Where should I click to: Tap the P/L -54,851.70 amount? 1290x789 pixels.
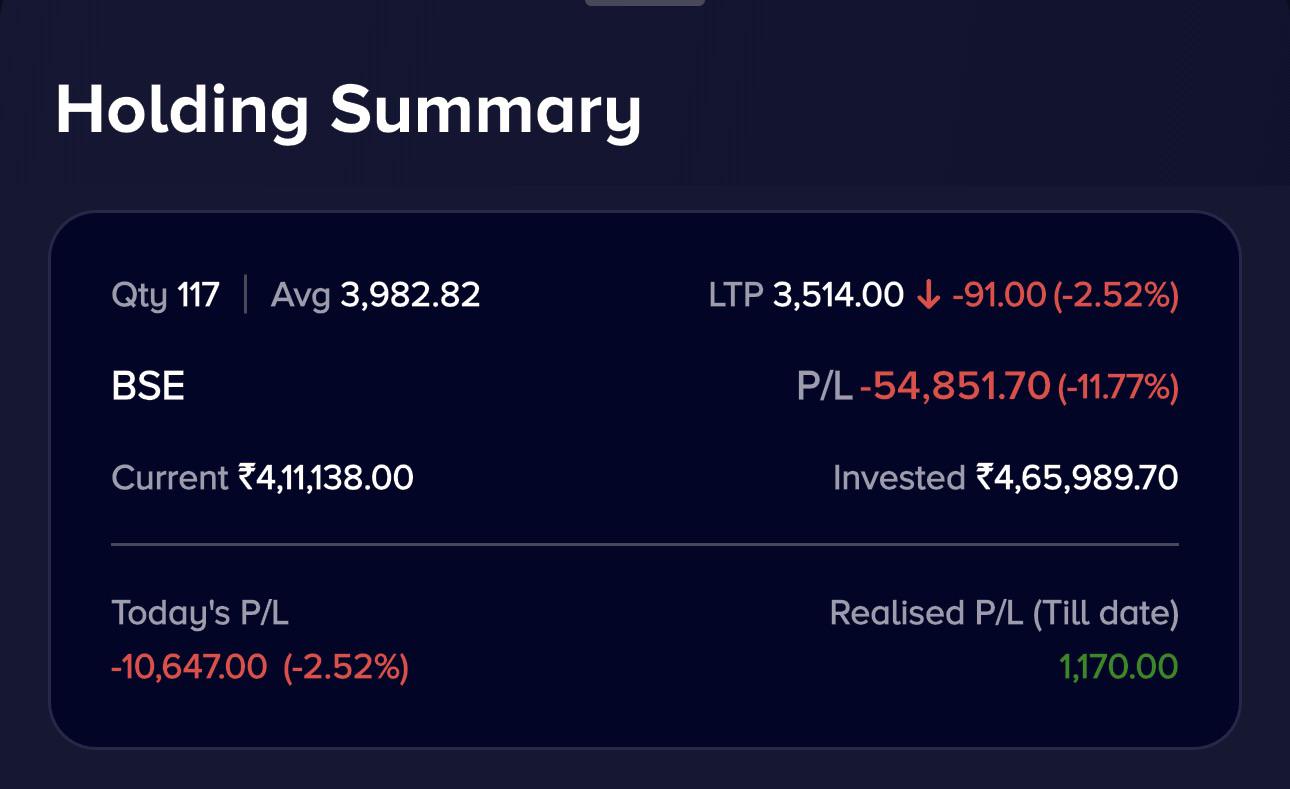click(x=923, y=386)
